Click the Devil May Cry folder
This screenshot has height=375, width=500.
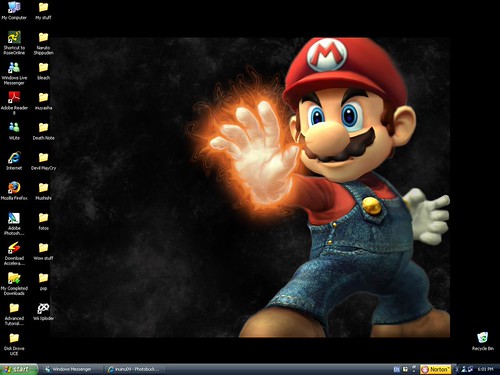coord(43,161)
